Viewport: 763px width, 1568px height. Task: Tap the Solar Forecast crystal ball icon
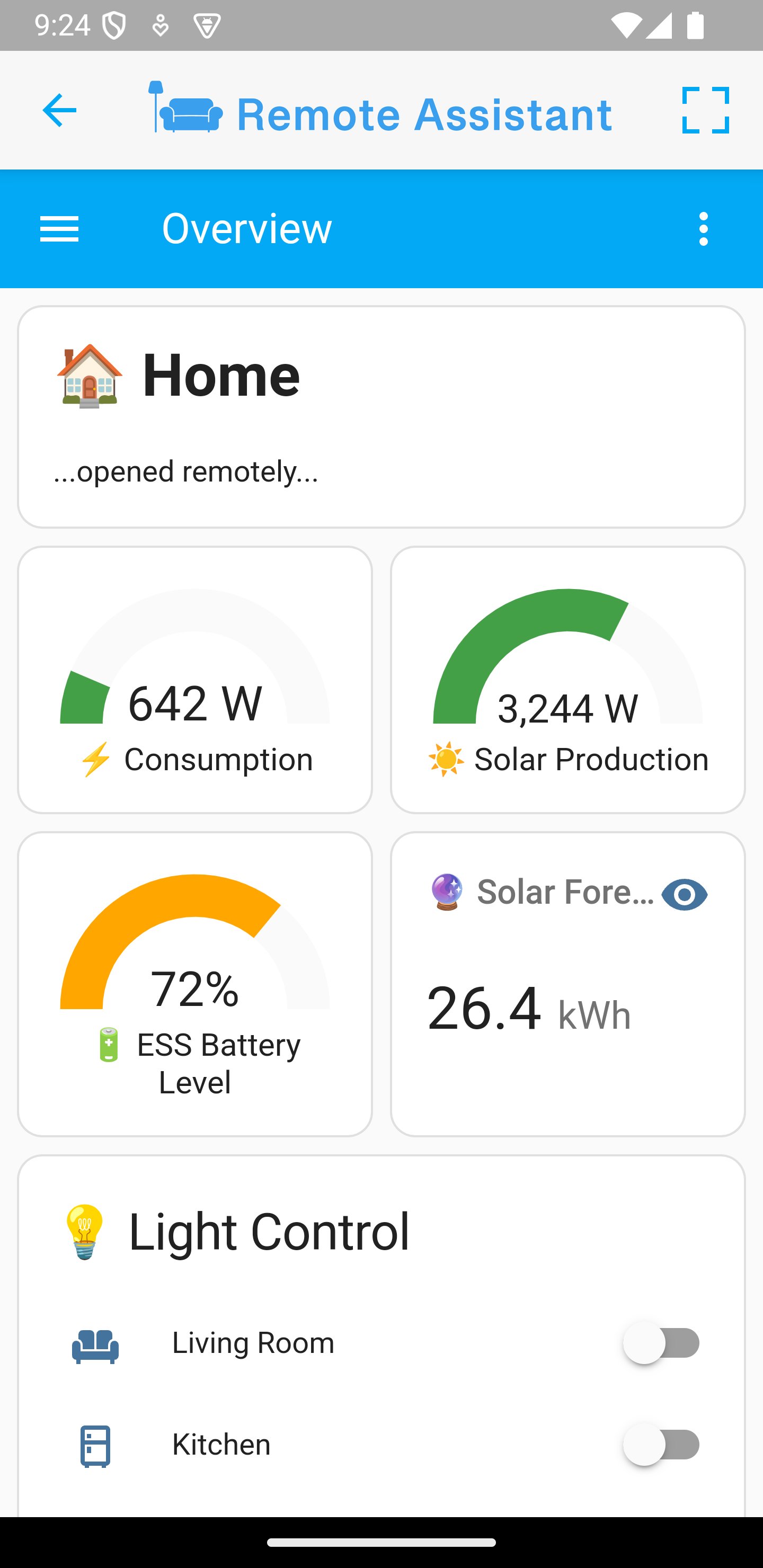[x=446, y=893]
